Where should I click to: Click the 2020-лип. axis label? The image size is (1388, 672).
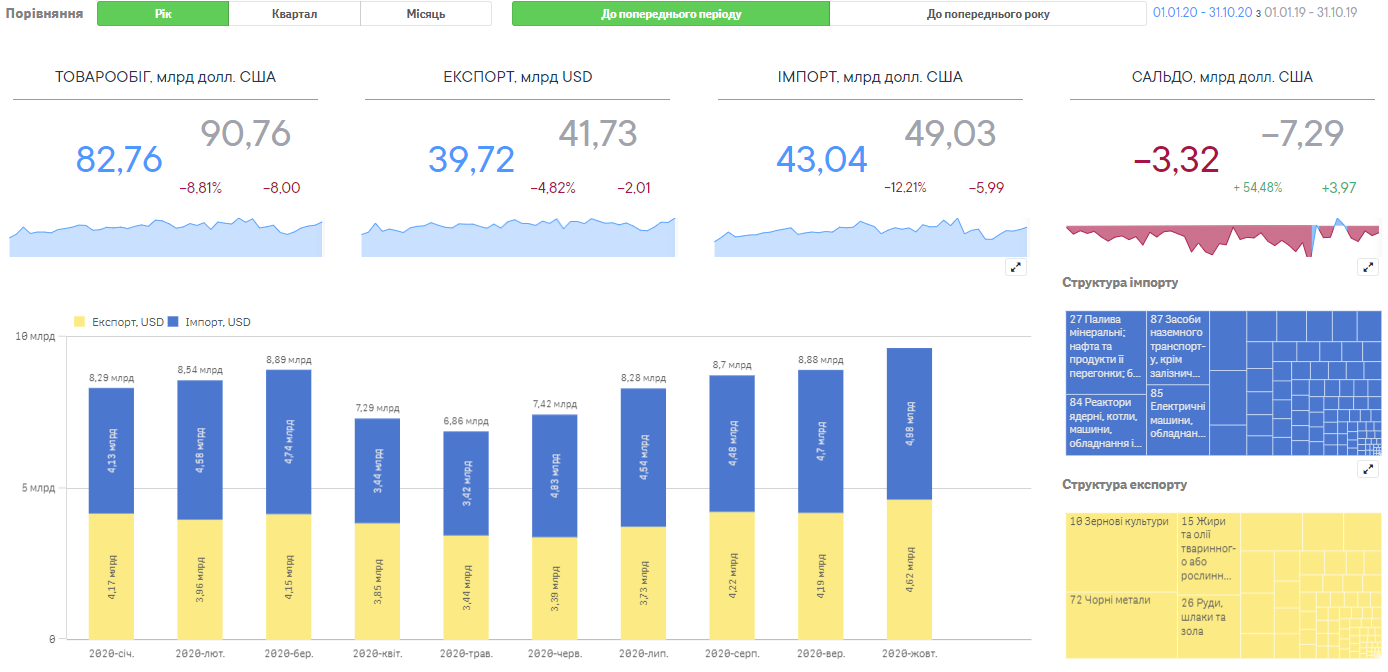(643, 654)
